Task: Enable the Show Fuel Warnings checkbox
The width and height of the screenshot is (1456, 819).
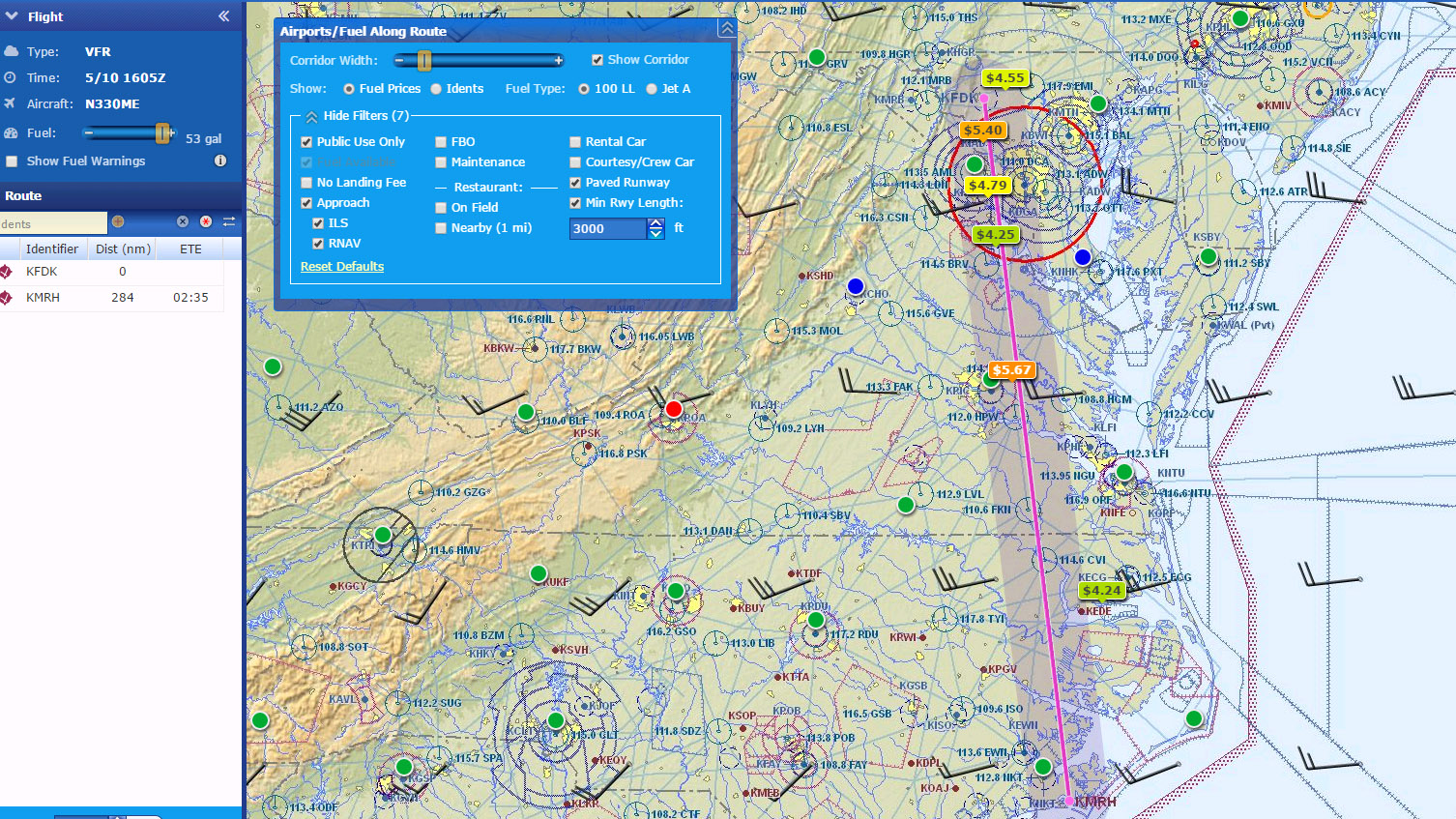Action: tap(10, 161)
